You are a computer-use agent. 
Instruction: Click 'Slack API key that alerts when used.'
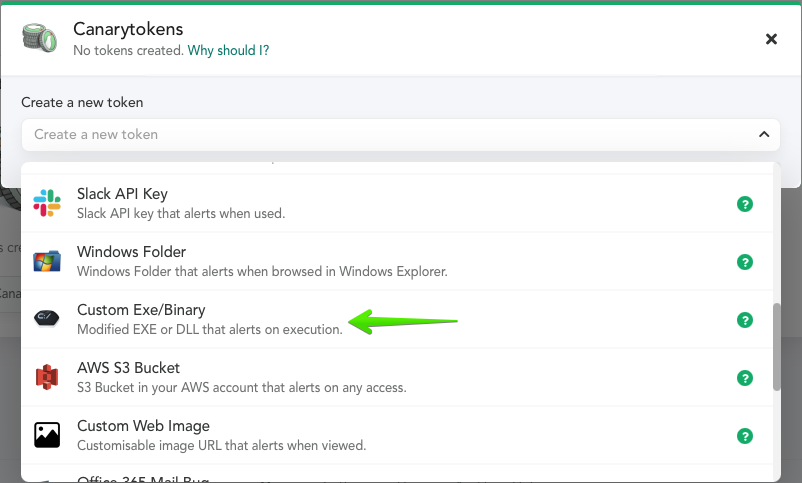[x=181, y=213]
